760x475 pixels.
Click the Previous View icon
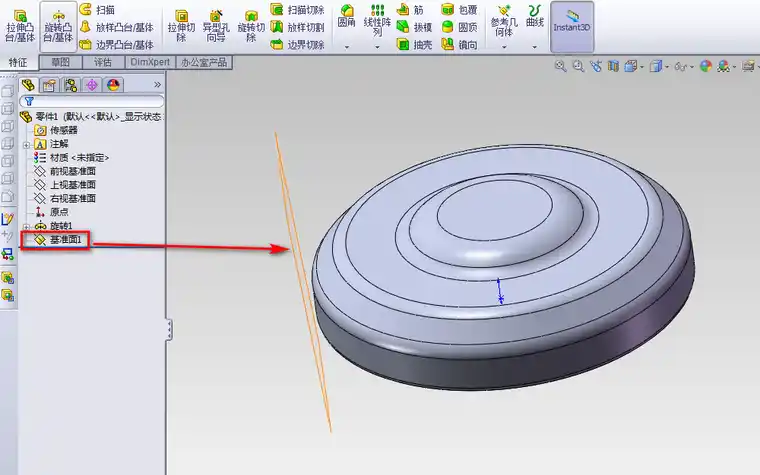(x=596, y=66)
